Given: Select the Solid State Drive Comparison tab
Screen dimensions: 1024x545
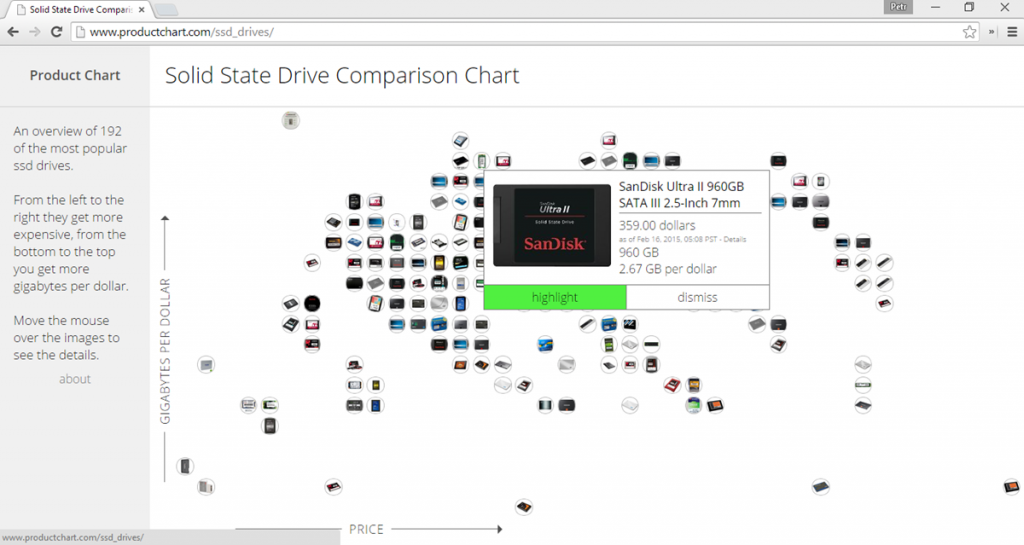Looking at the screenshot, I should [75, 8].
